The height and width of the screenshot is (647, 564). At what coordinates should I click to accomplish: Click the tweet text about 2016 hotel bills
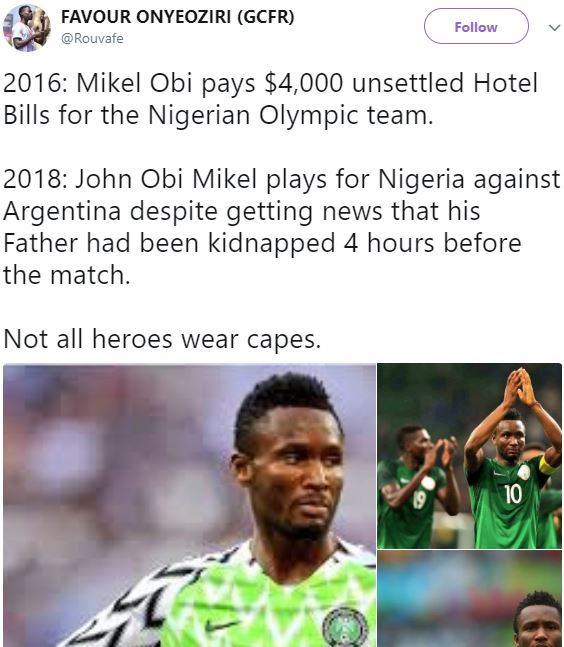click(270, 98)
